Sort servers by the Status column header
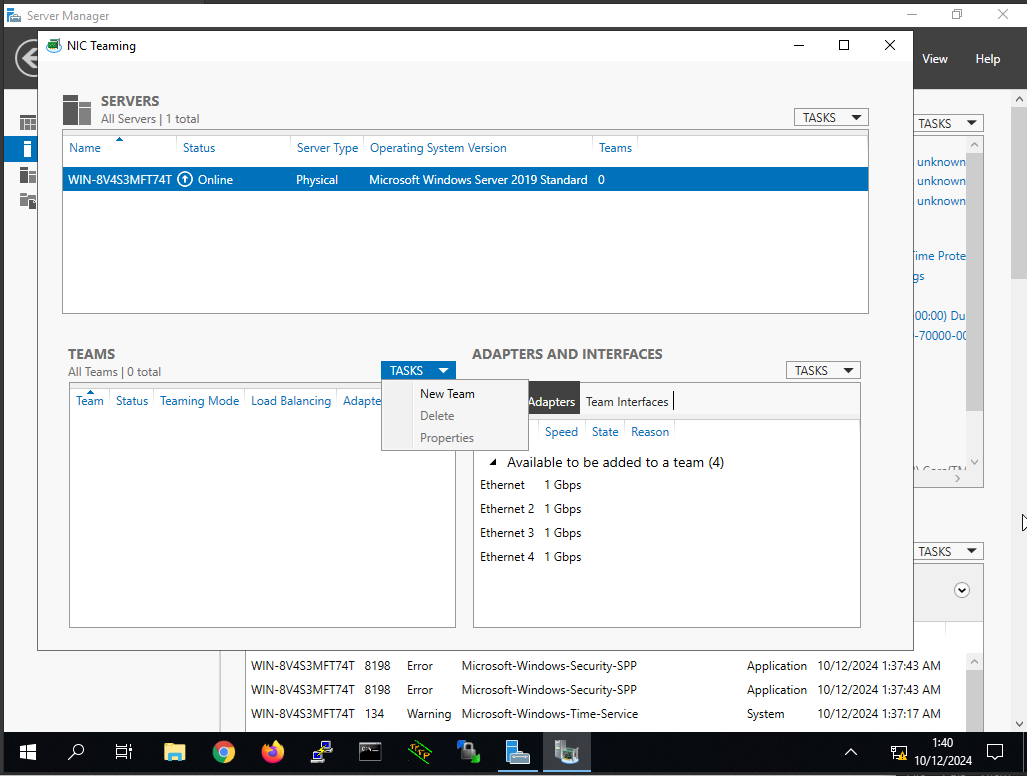The image size is (1027, 776). pos(199,148)
